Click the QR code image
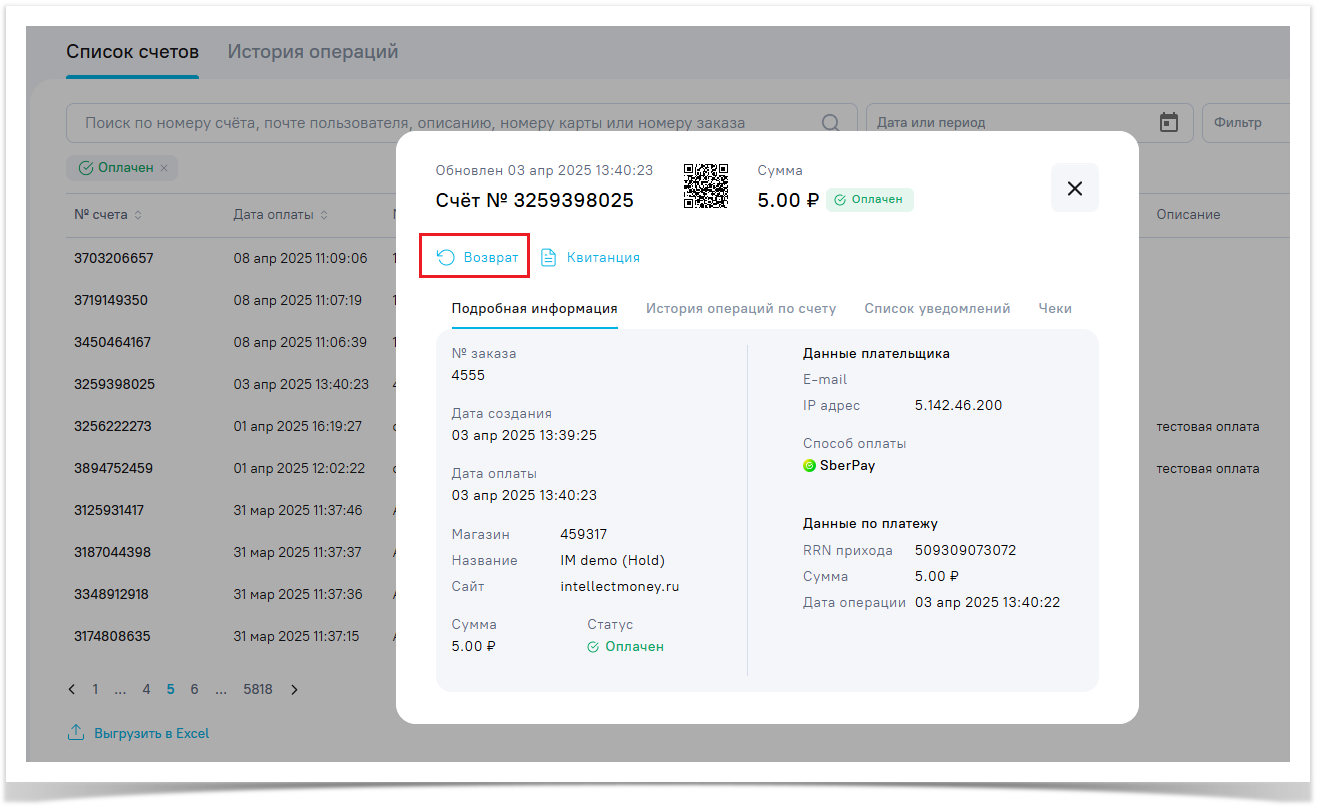The height and width of the screenshot is (811, 1324). pyautogui.click(x=705, y=186)
